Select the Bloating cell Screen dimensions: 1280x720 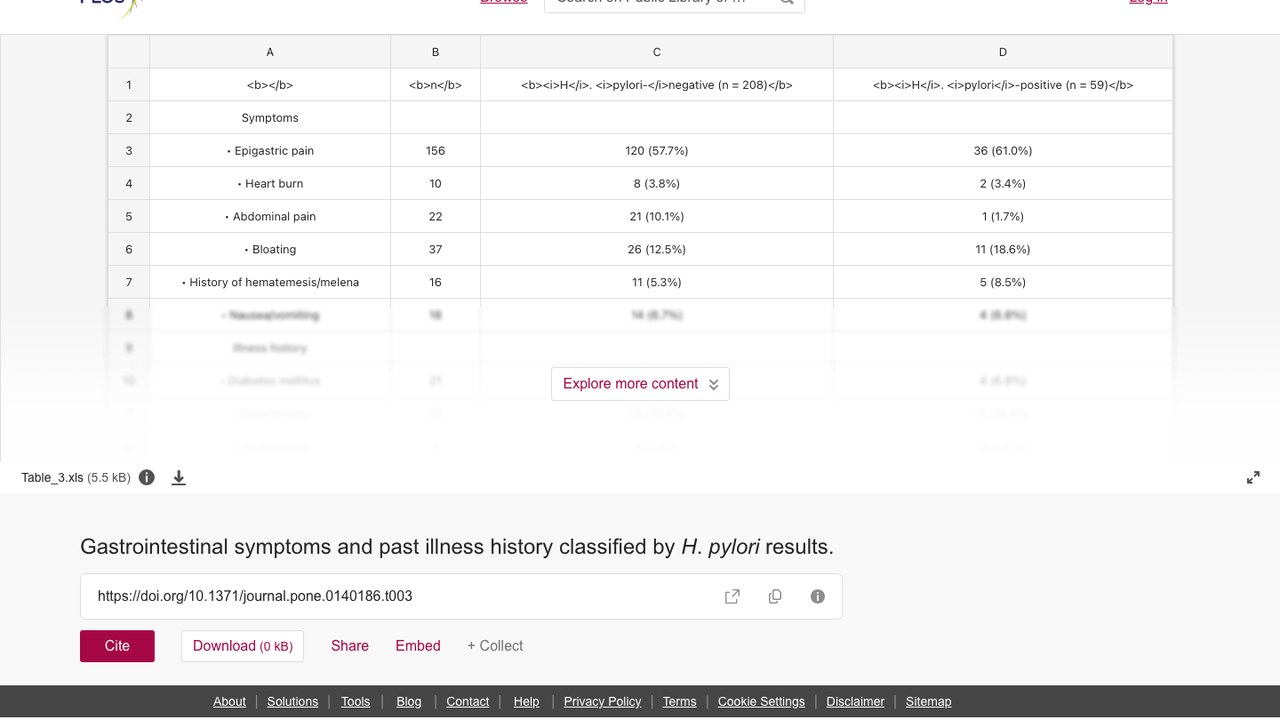pos(270,250)
